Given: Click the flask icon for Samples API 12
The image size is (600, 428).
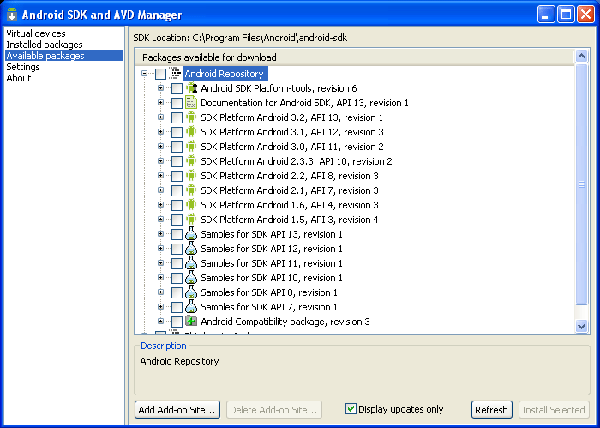Looking at the screenshot, I should pyautogui.click(x=191, y=248).
